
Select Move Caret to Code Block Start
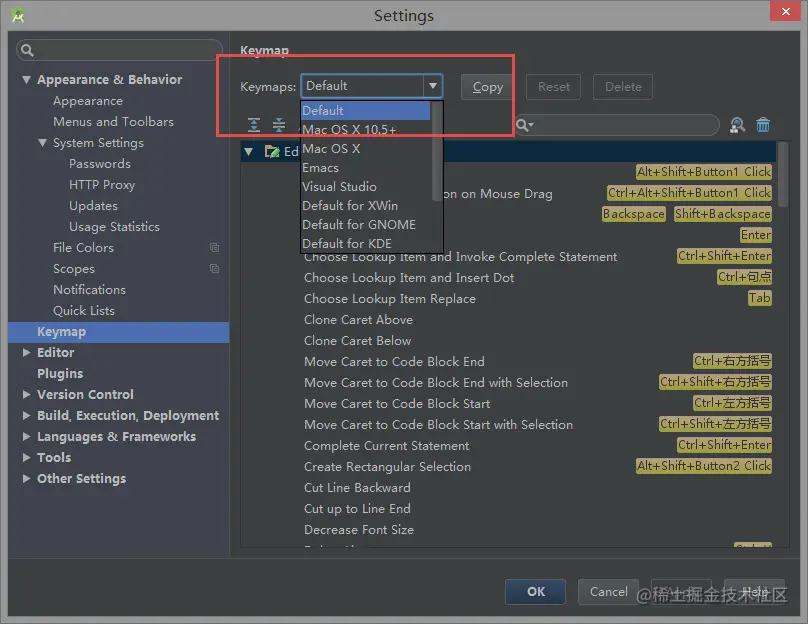(x=397, y=404)
